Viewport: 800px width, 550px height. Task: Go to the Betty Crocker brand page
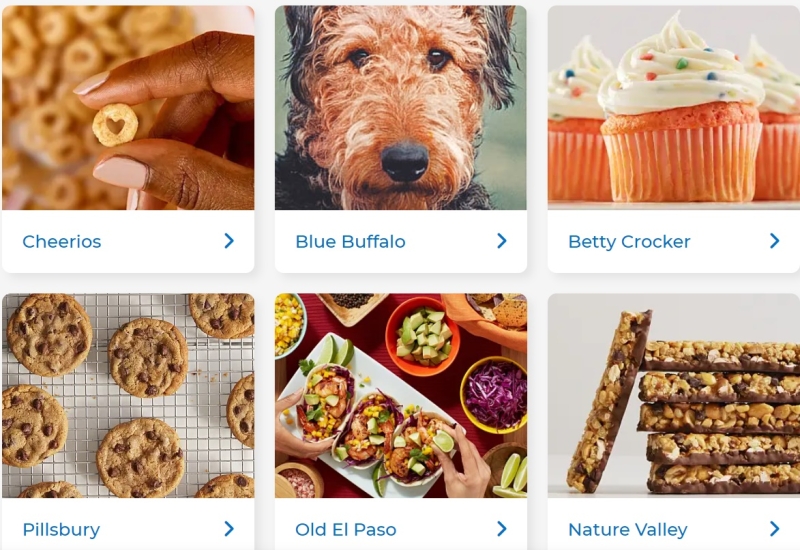(629, 241)
